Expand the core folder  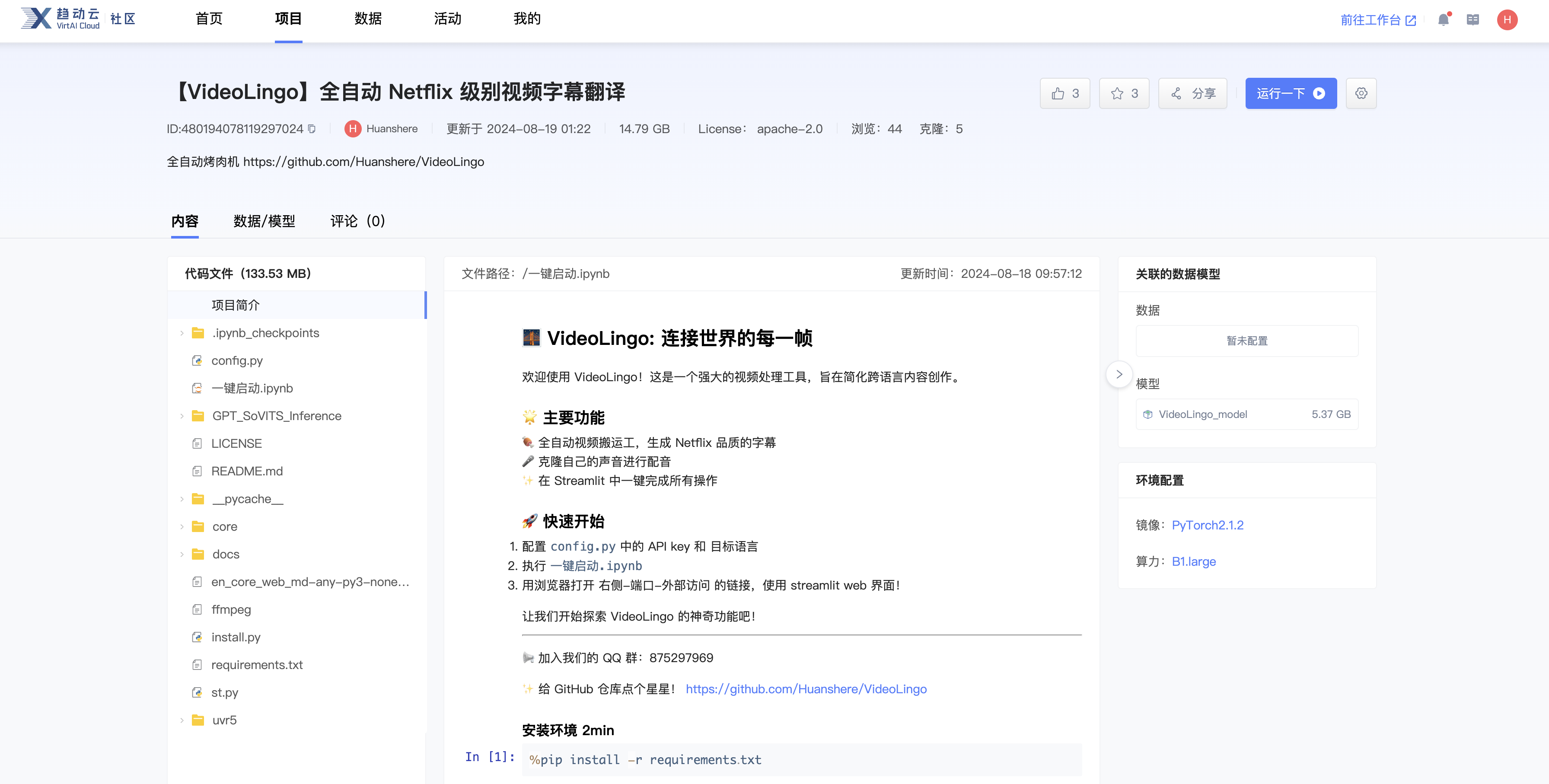[182, 527]
